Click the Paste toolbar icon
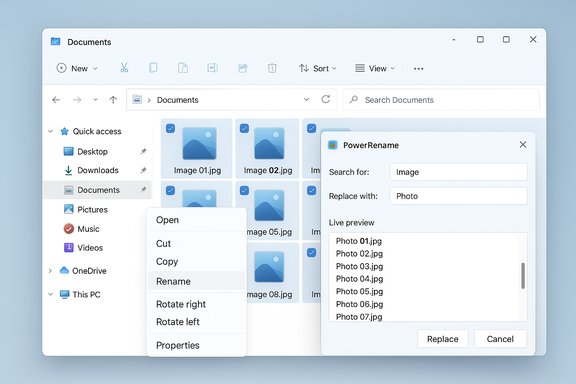The image size is (576, 384). (x=183, y=68)
